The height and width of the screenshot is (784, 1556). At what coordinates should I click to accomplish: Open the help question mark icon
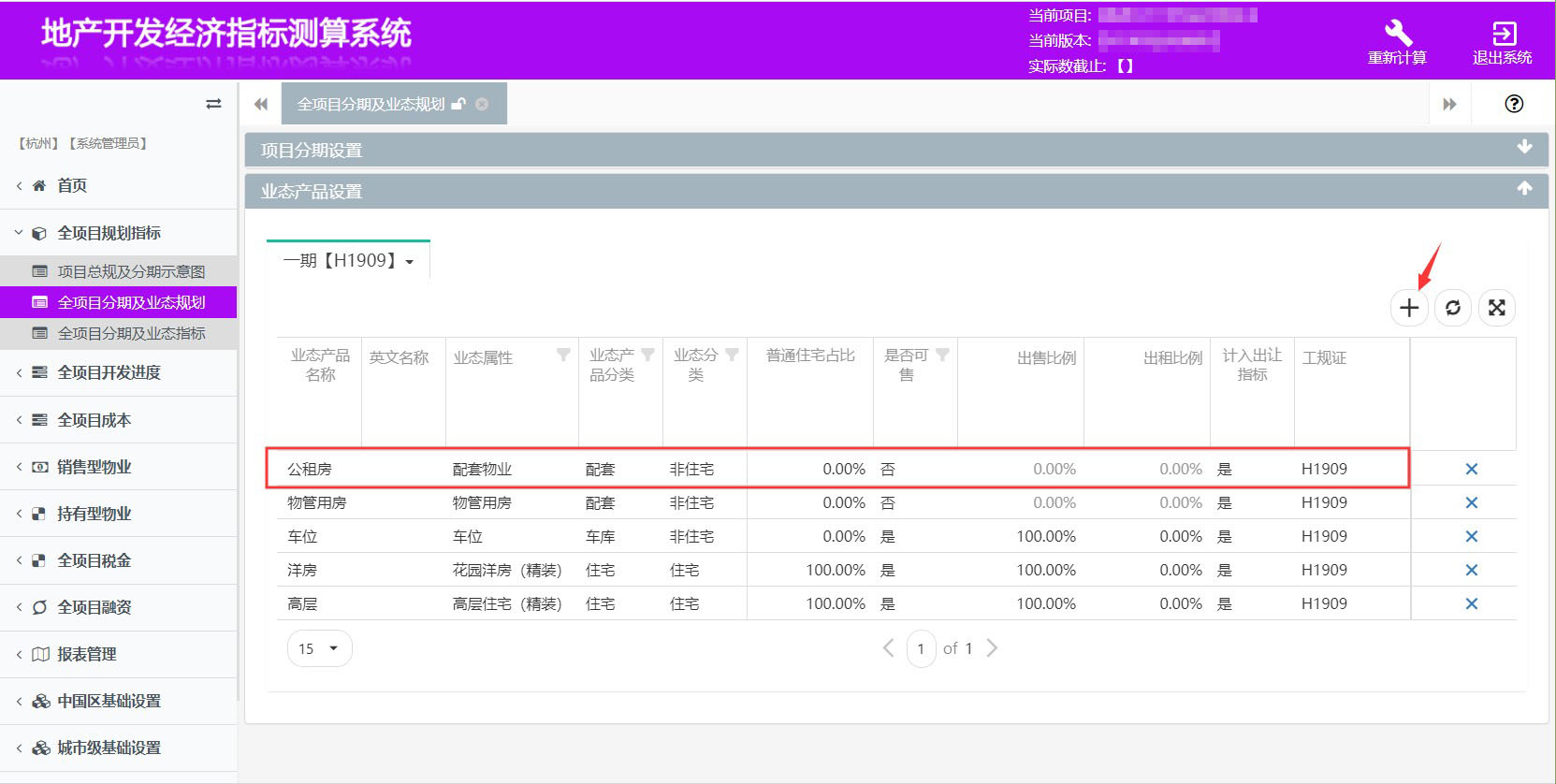(1514, 104)
